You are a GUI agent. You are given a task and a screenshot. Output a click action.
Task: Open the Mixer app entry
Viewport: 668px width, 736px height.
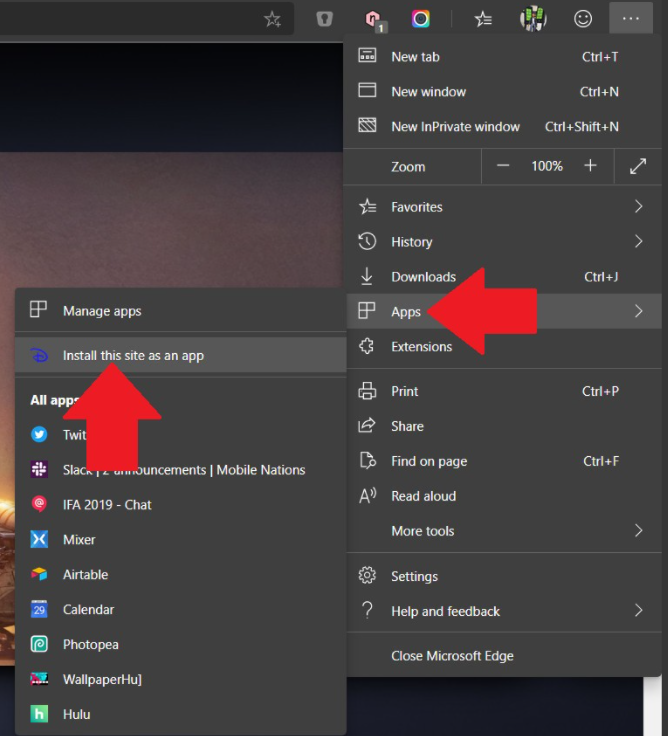[181, 539]
